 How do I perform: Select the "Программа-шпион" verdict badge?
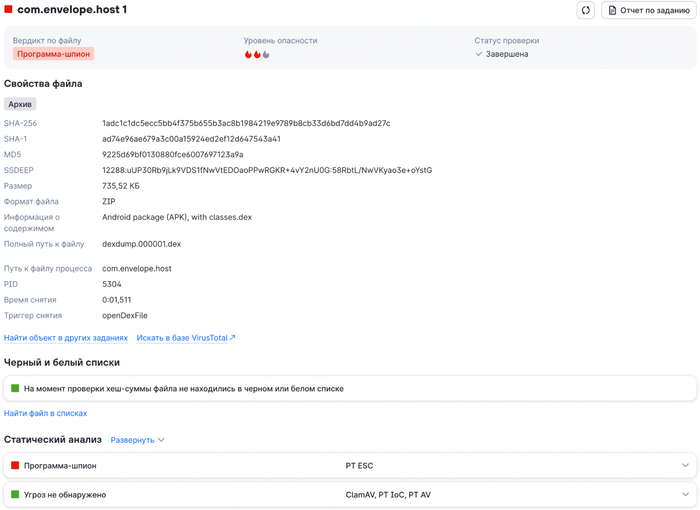pyautogui.click(x=53, y=54)
